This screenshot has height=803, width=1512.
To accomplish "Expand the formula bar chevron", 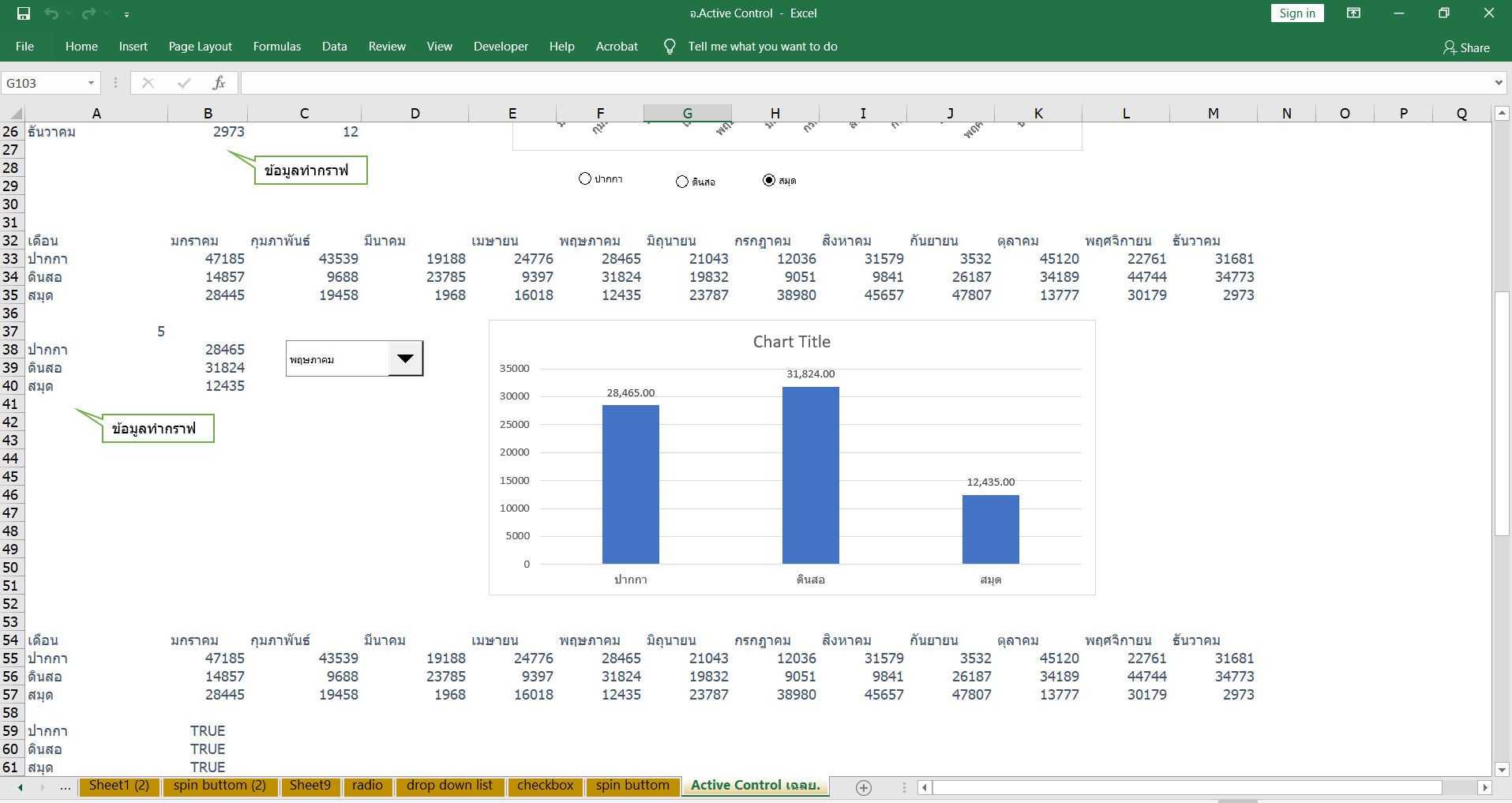I will click(1499, 83).
